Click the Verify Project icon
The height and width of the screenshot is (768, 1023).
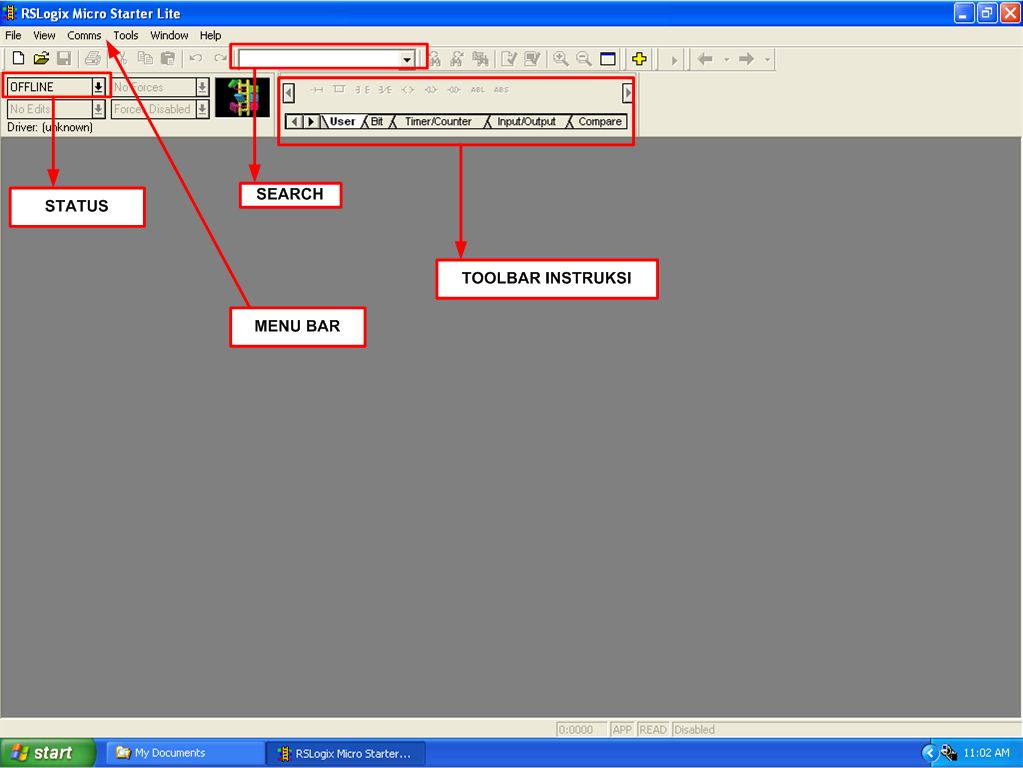point(532,59)
